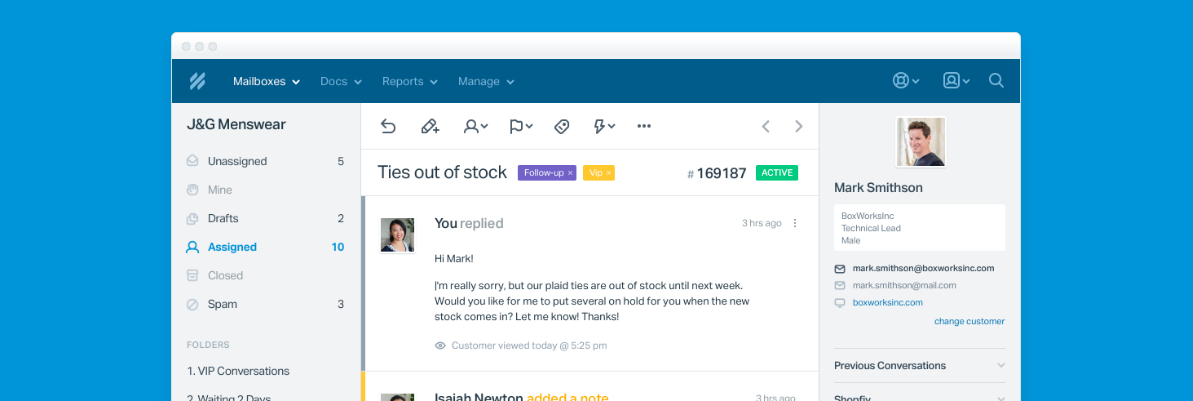
Task: Click the 3 hrs ago timestamp
Action: tap(762, 223)
